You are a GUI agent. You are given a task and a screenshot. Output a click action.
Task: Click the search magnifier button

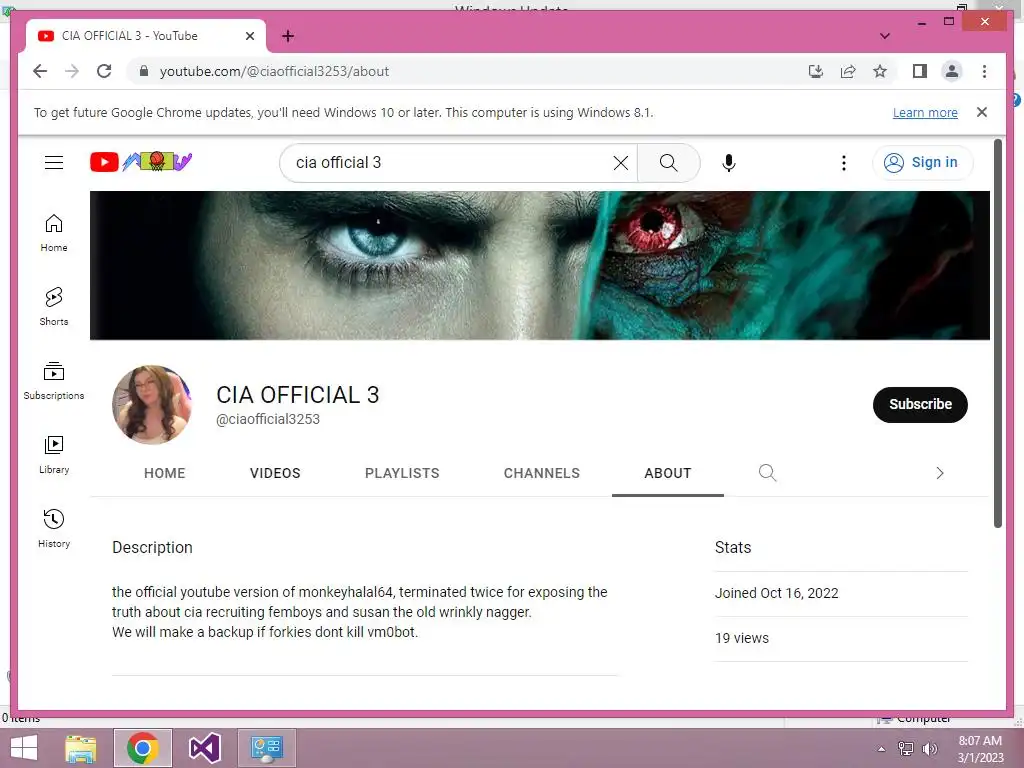668,163
